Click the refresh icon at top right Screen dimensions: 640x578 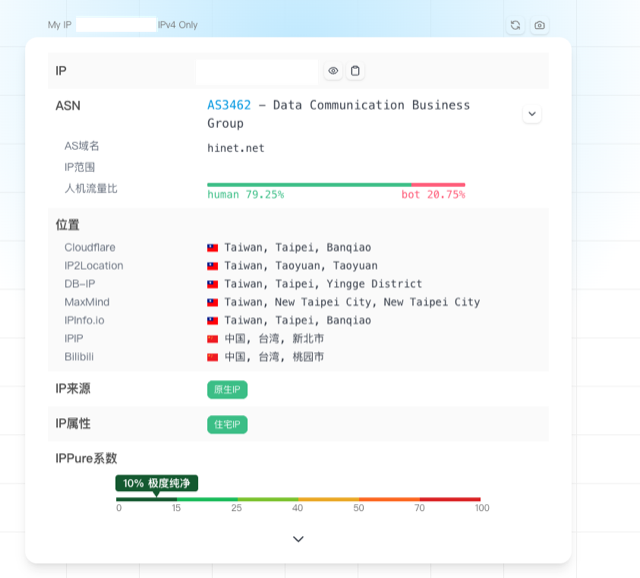516,25
